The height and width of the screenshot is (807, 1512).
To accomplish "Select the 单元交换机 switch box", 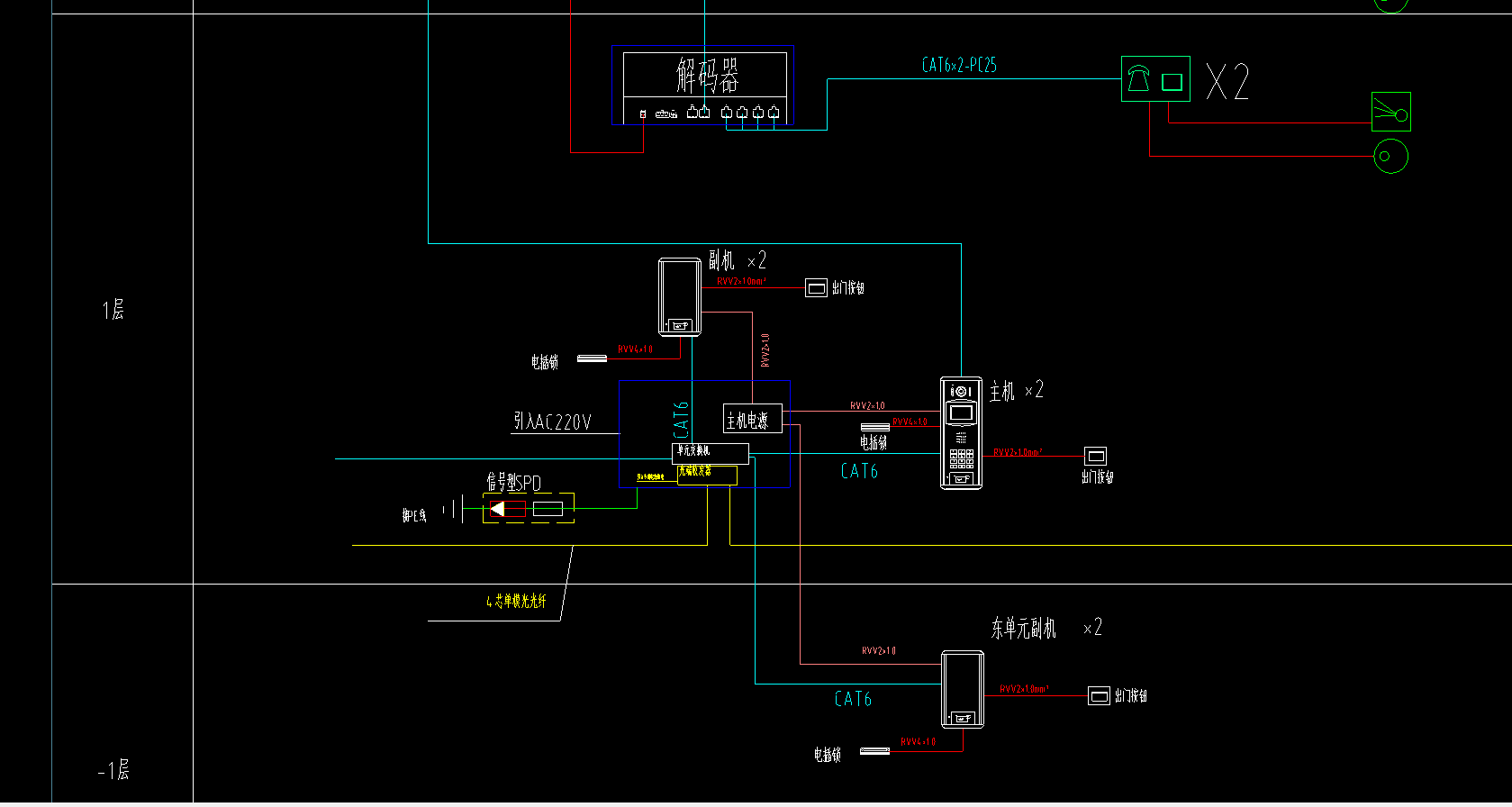I will (711, 453).
